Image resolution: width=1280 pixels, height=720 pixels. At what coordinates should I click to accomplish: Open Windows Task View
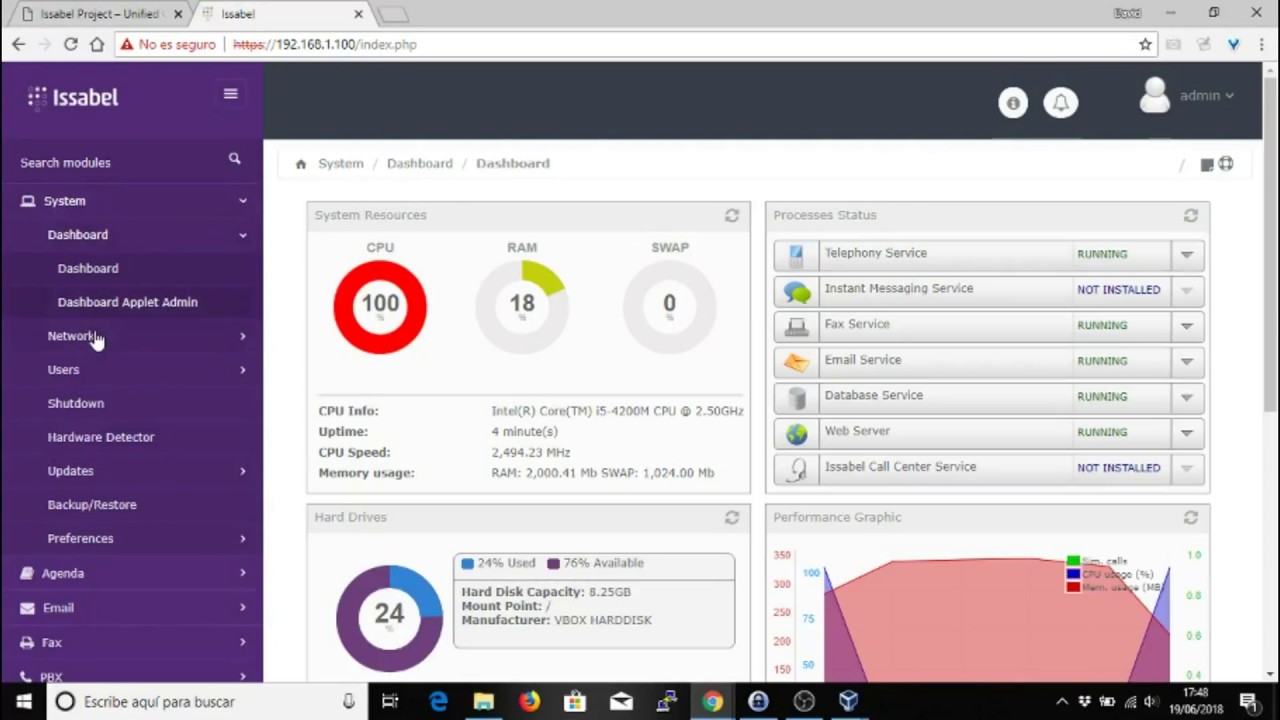[x=390, y=702]
